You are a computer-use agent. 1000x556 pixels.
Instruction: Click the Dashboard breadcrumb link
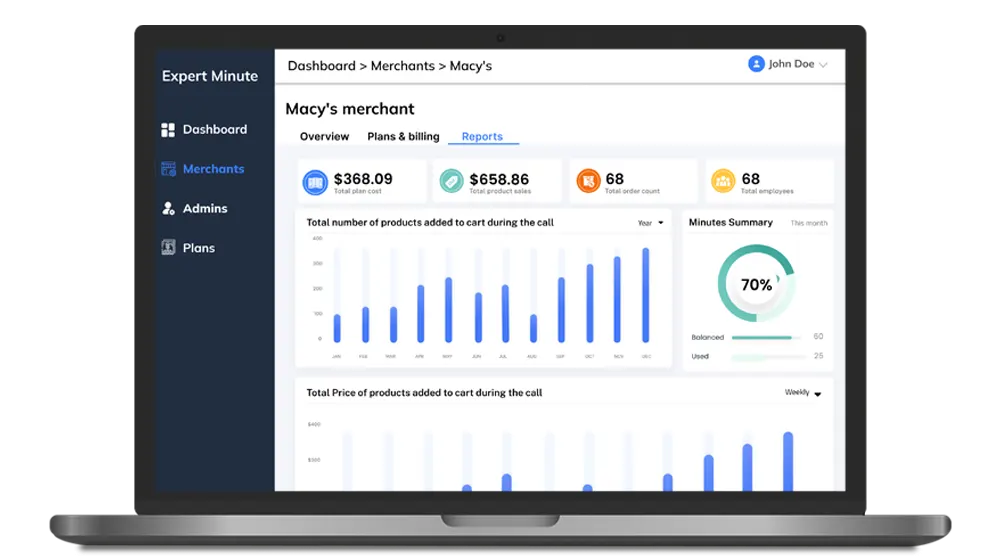click(321, 66)
